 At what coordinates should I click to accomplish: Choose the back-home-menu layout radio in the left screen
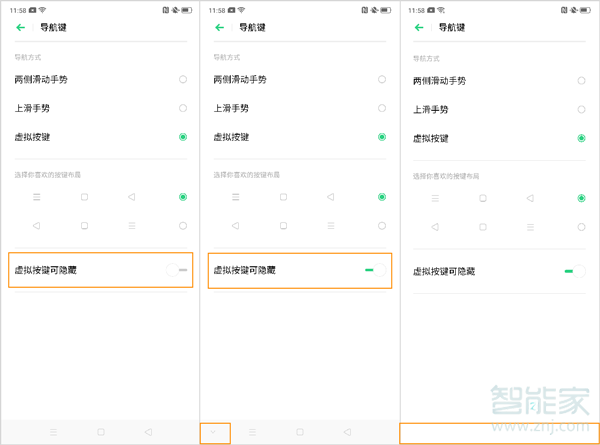183,226
